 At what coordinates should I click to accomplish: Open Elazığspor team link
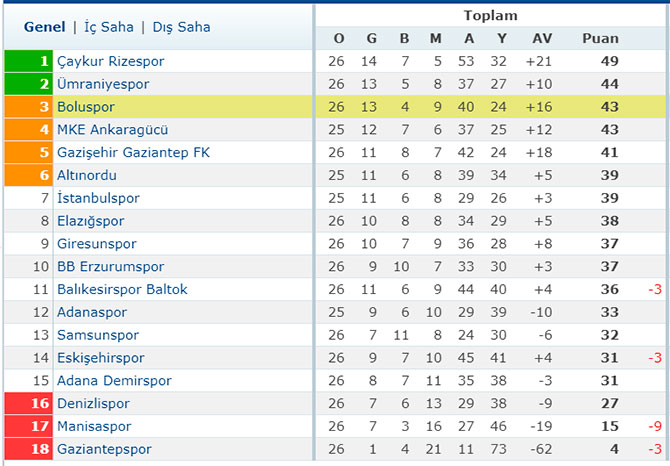point(91,221)
